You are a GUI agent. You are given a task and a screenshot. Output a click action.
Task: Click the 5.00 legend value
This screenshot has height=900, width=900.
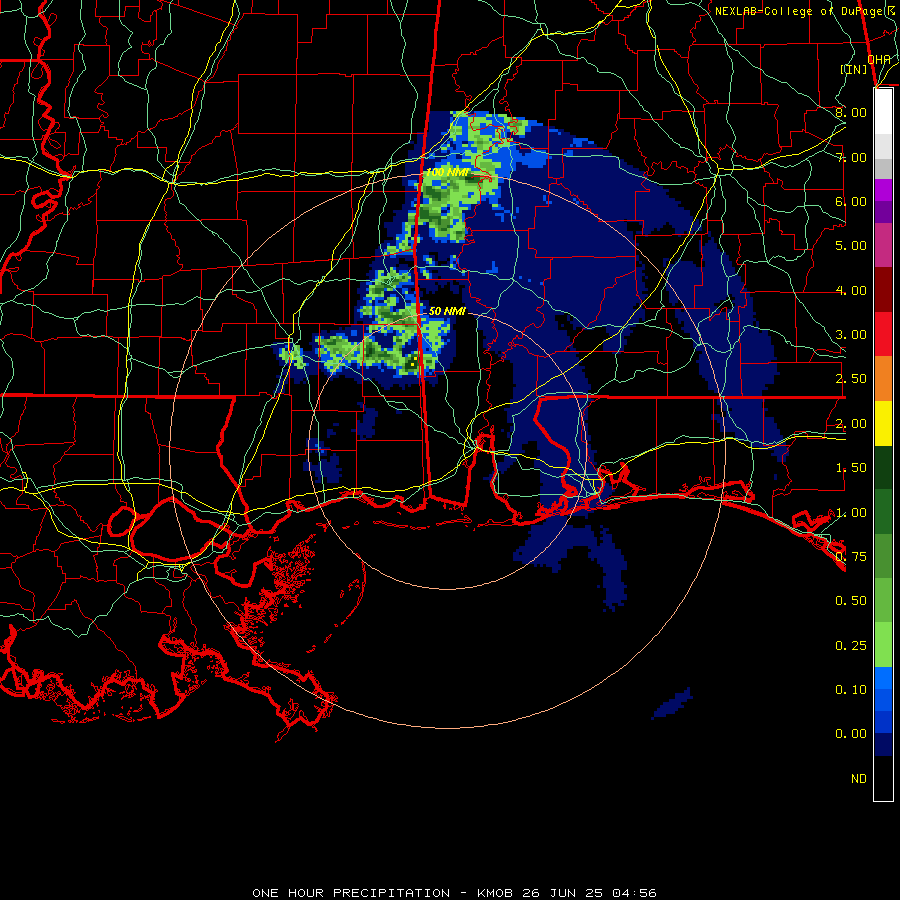pyautogui.click(x=851, y=246)
